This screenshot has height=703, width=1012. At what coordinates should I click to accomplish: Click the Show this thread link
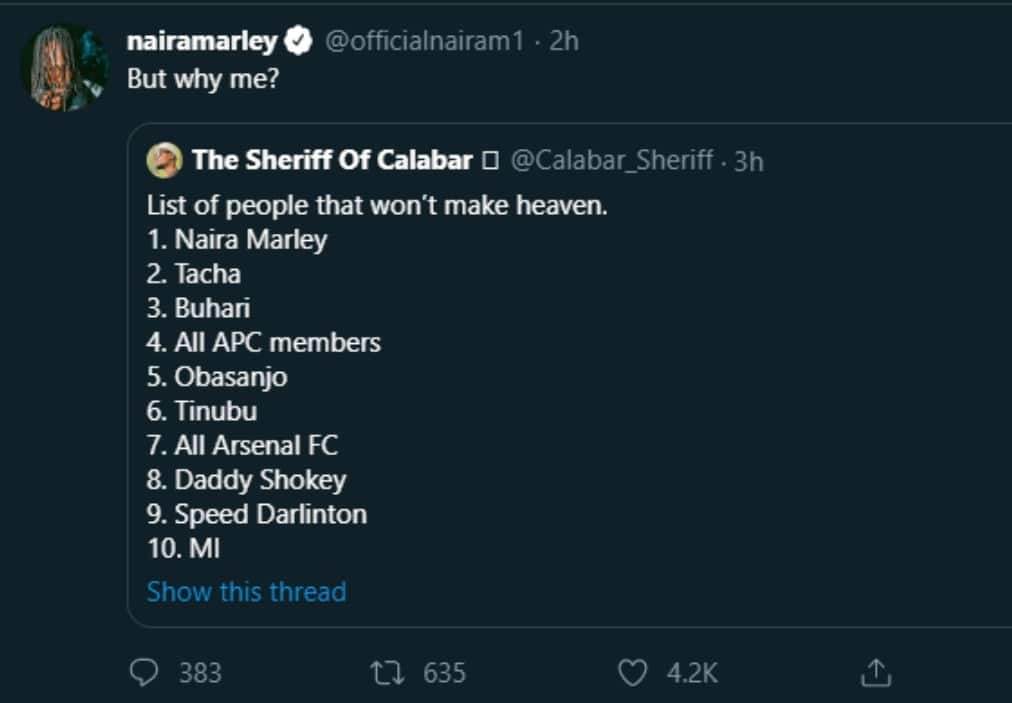point(246,591)
